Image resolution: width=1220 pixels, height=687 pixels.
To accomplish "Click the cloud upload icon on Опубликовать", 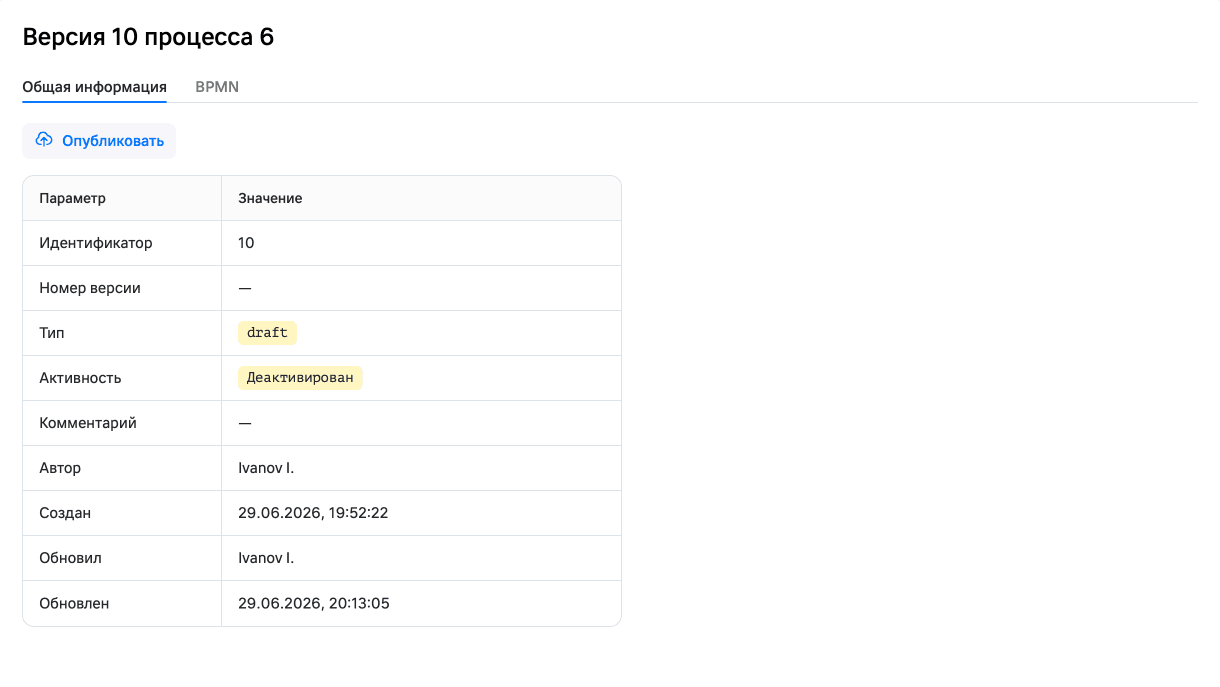I will pos(44,140).
